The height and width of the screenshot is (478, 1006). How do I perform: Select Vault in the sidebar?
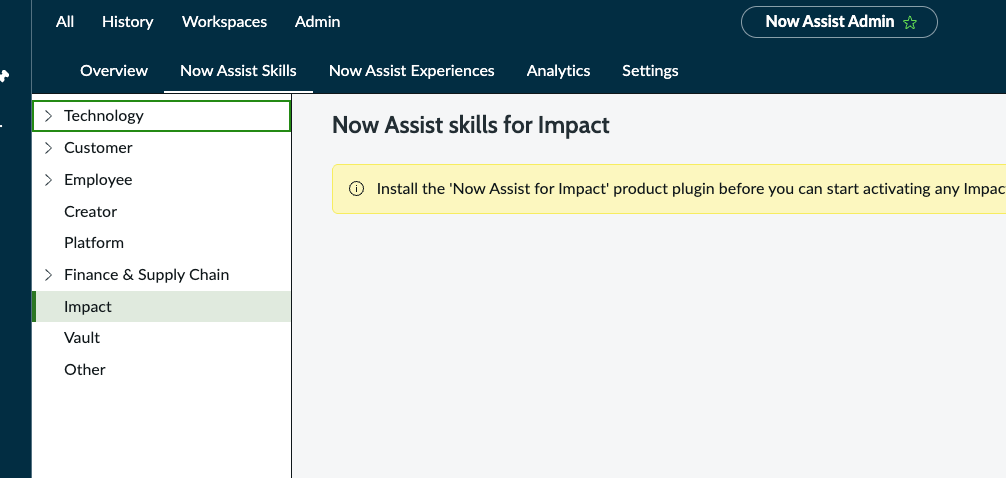click(x=162, y=337)
